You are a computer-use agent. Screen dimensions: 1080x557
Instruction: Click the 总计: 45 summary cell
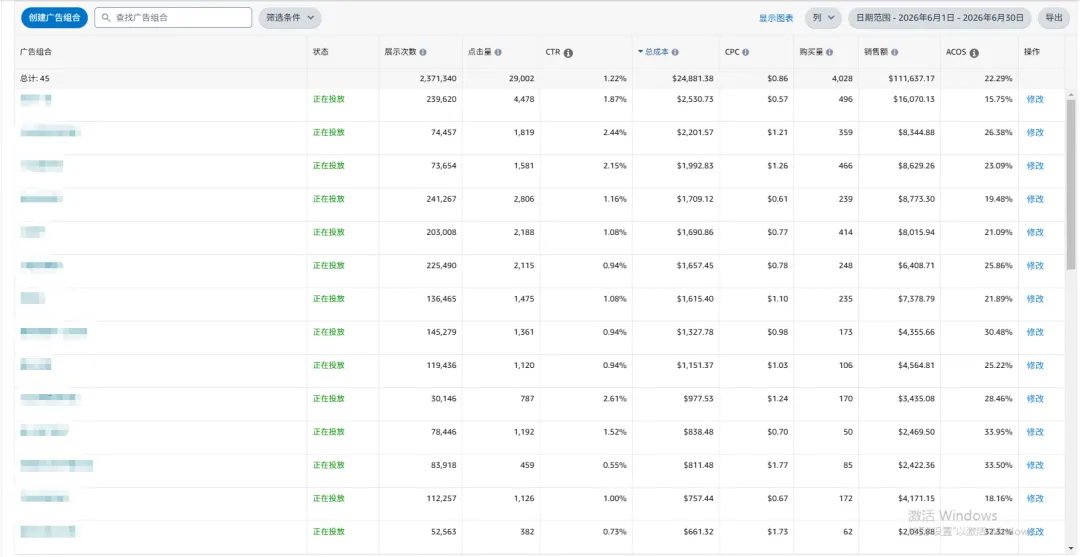point(34,78)
